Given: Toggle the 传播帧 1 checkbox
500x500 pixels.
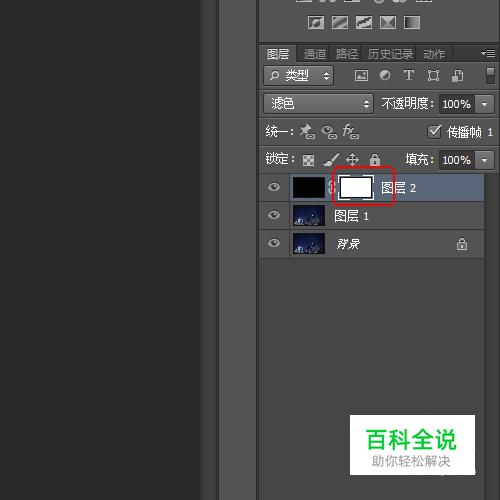Looking at the screenshot, I should pos(434,132).
